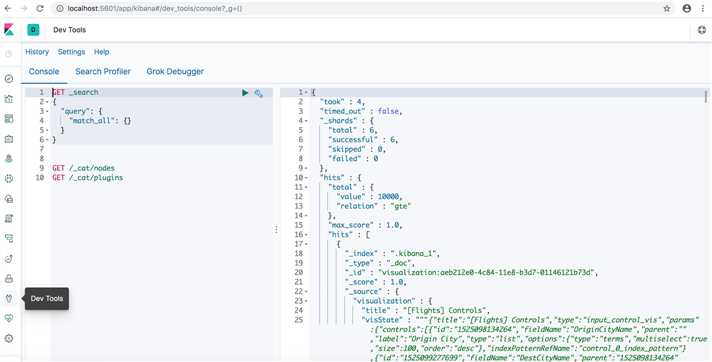The image size is (712, 362).
Task: Click the "timed_out" : false line
Action: pyautogui.click(x=361, y=111)
